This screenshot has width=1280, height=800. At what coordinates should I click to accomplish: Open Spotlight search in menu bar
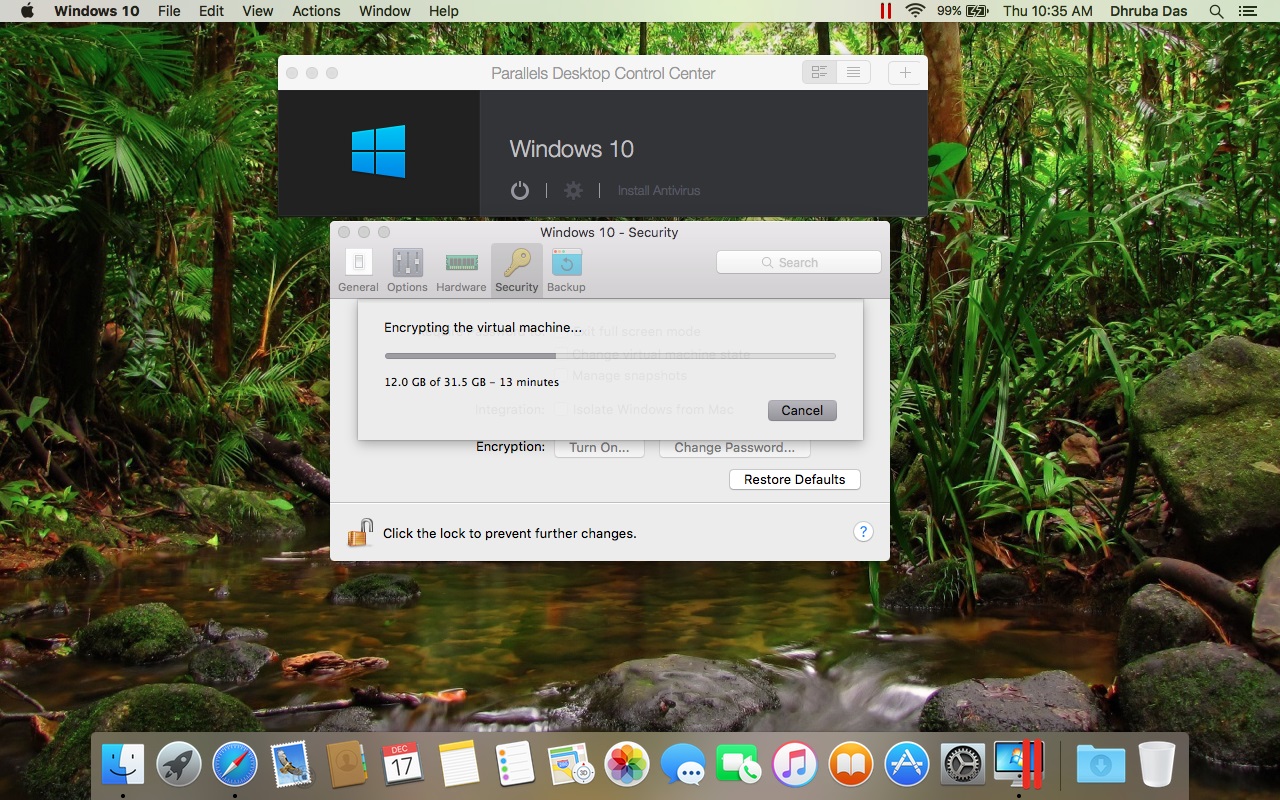[1216, 11]
